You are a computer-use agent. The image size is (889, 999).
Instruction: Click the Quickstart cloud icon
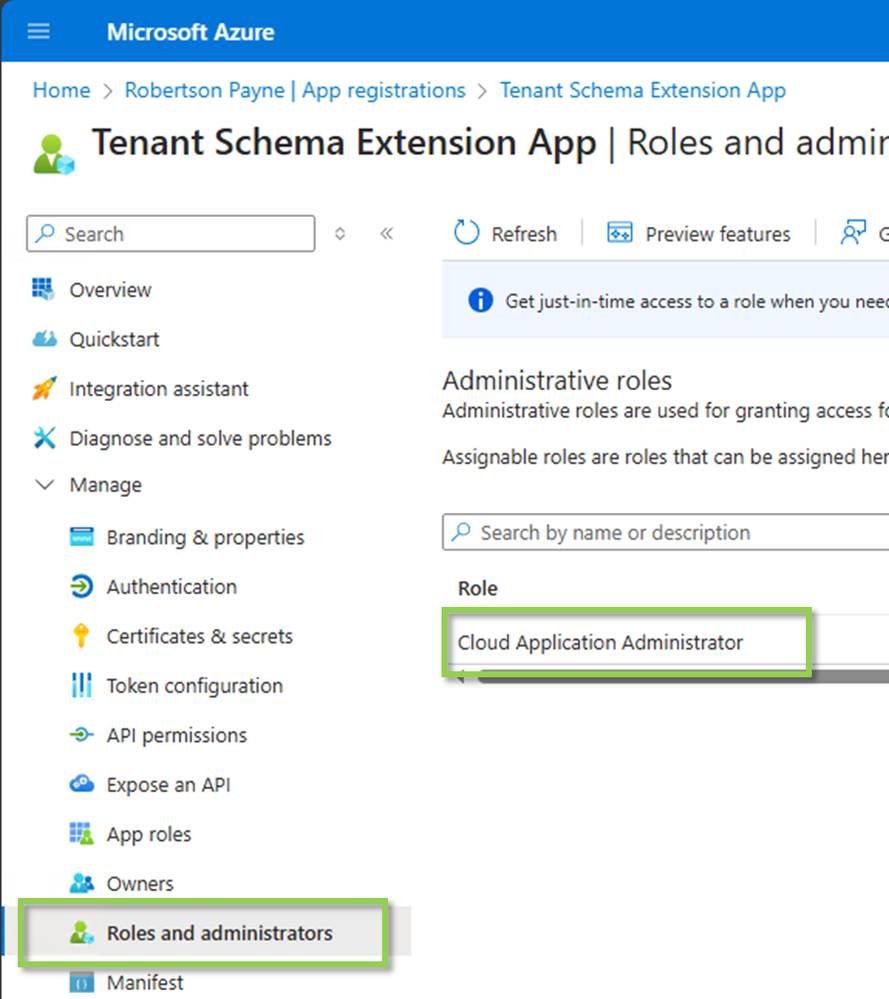pyautogui.click(x=44, y=339)
